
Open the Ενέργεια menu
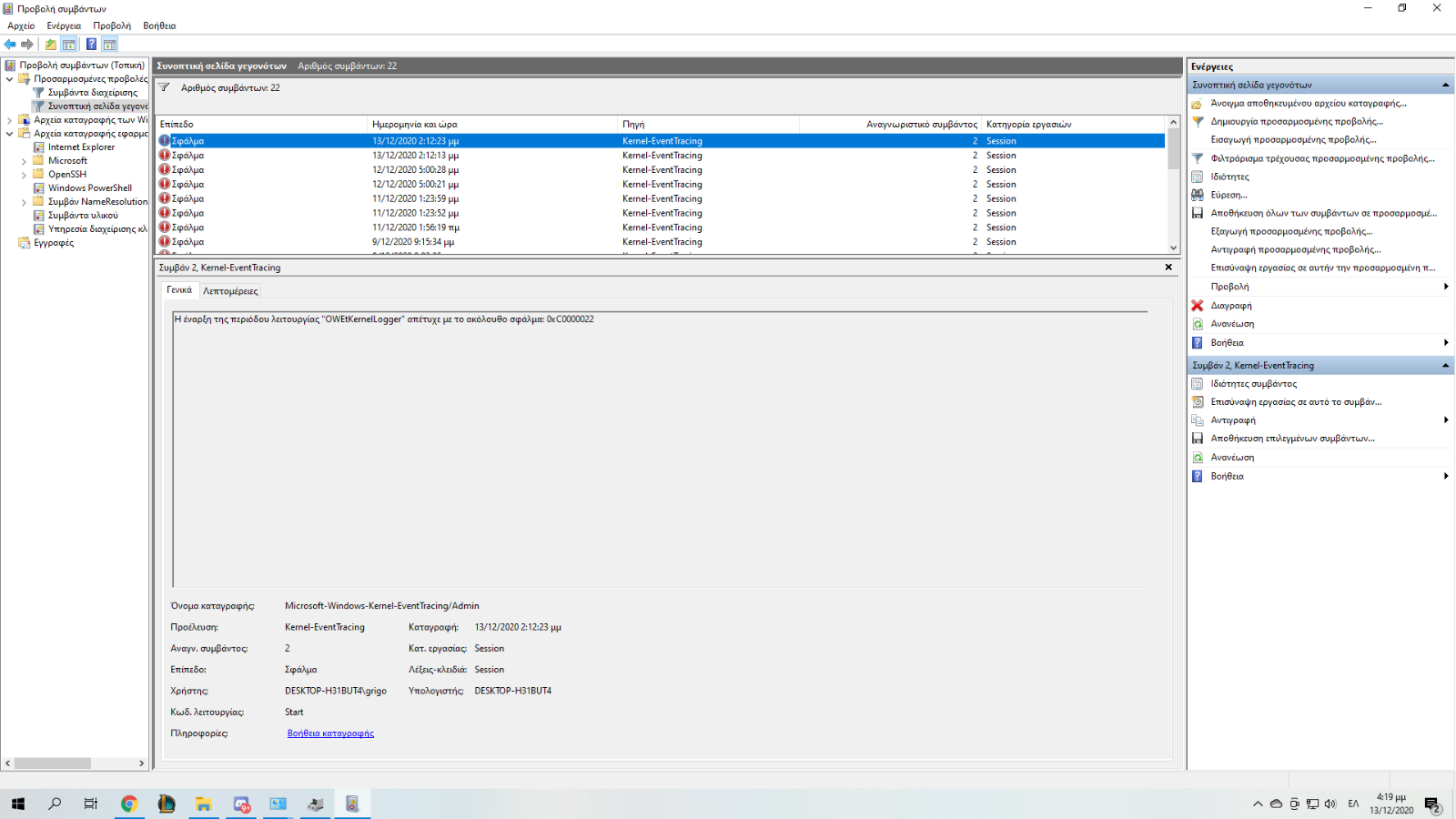click(x=64, y=25)
